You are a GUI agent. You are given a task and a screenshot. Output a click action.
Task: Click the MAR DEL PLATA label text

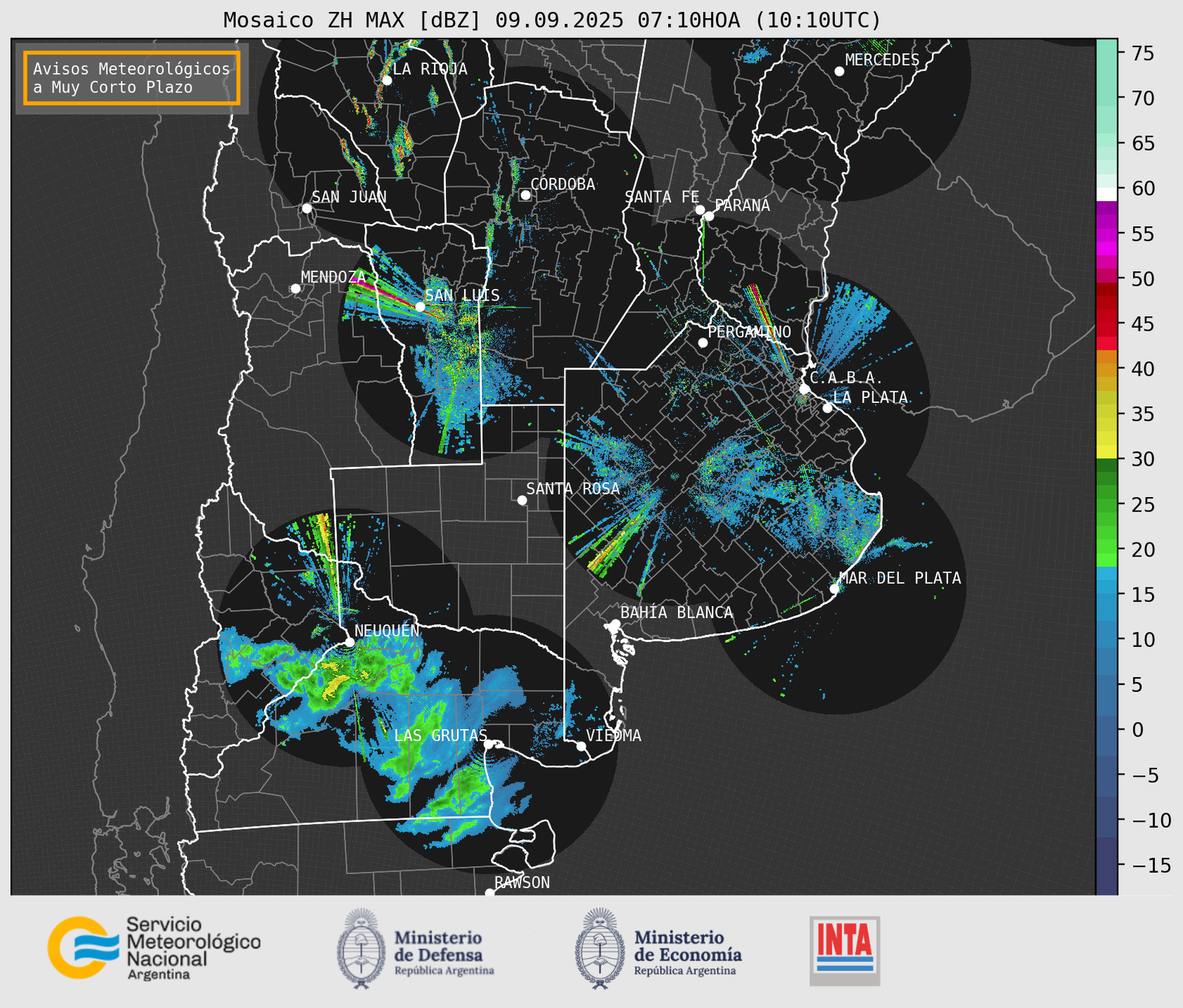click(900, 578)
